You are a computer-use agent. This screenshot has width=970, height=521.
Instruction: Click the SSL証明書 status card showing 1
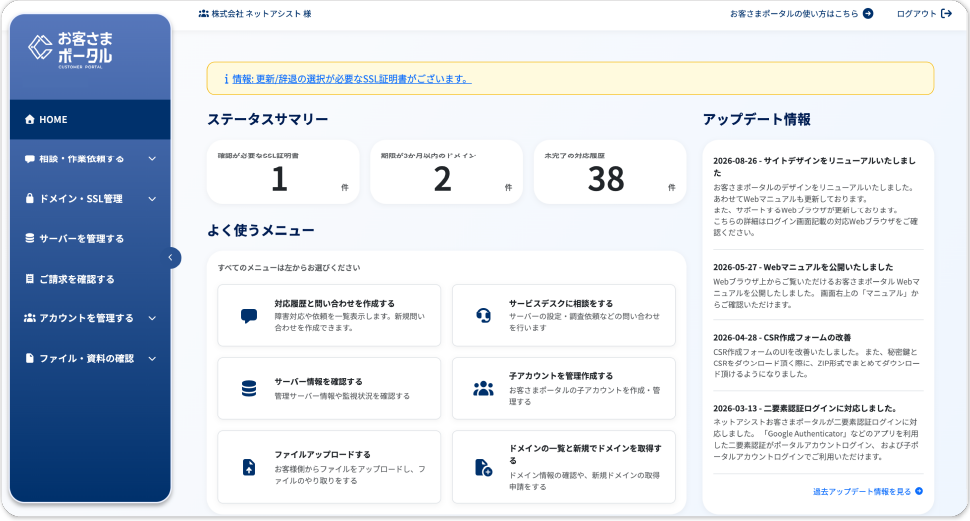283,172
